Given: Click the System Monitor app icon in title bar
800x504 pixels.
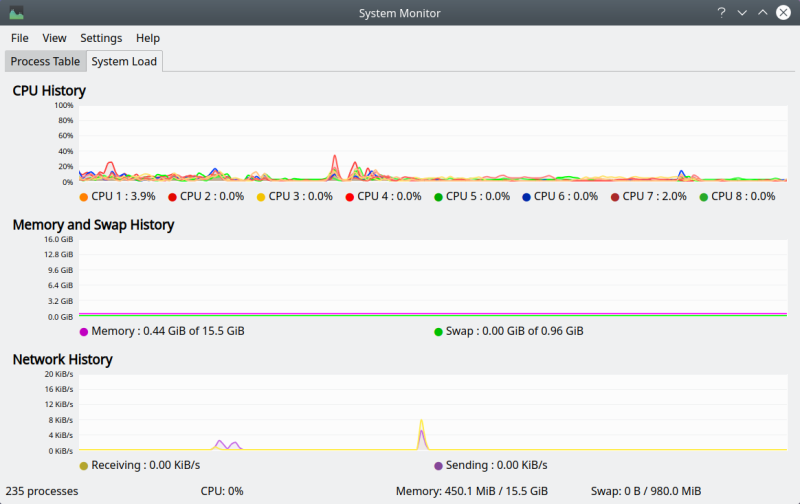Looking at the screenshot, I should [16, 13].
